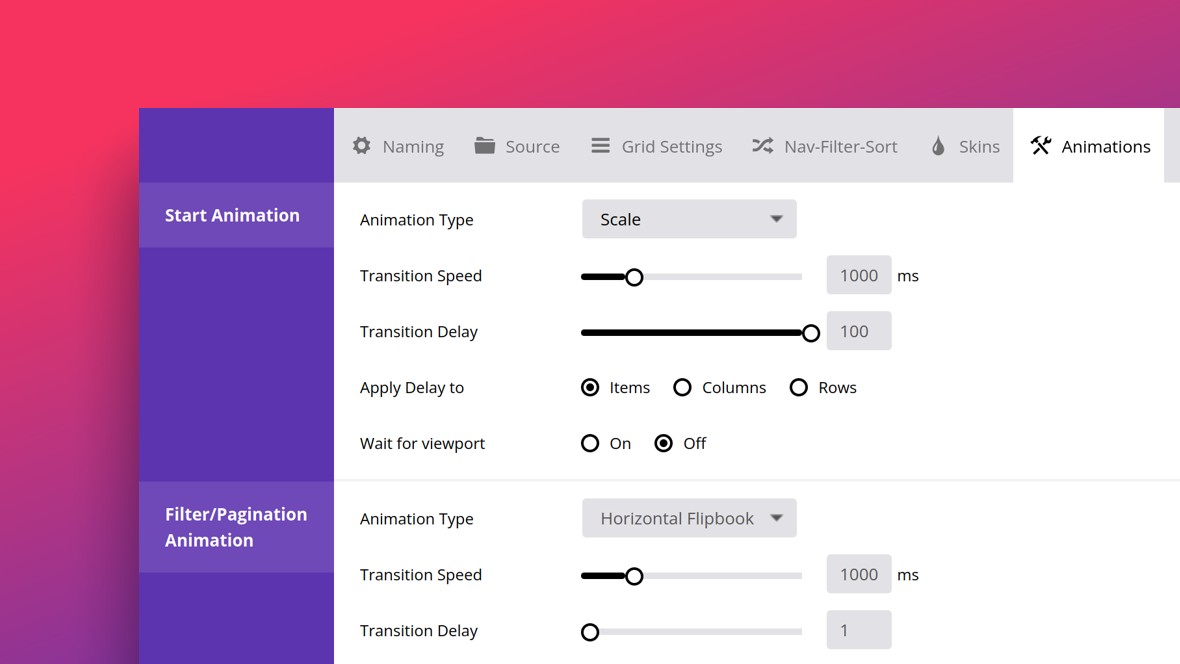Image resolution: width=1180 pixels, height=664 pixels.
Task: Click the gear icon beside Naming
Action: click(361, 145)
